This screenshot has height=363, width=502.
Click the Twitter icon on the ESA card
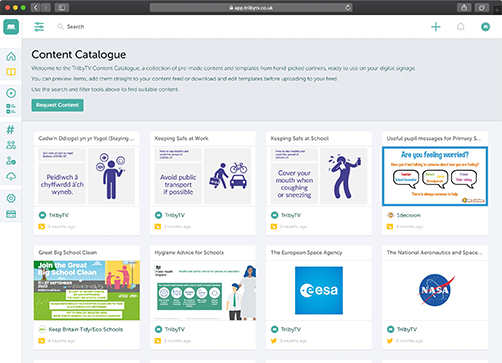coord(274,341)
